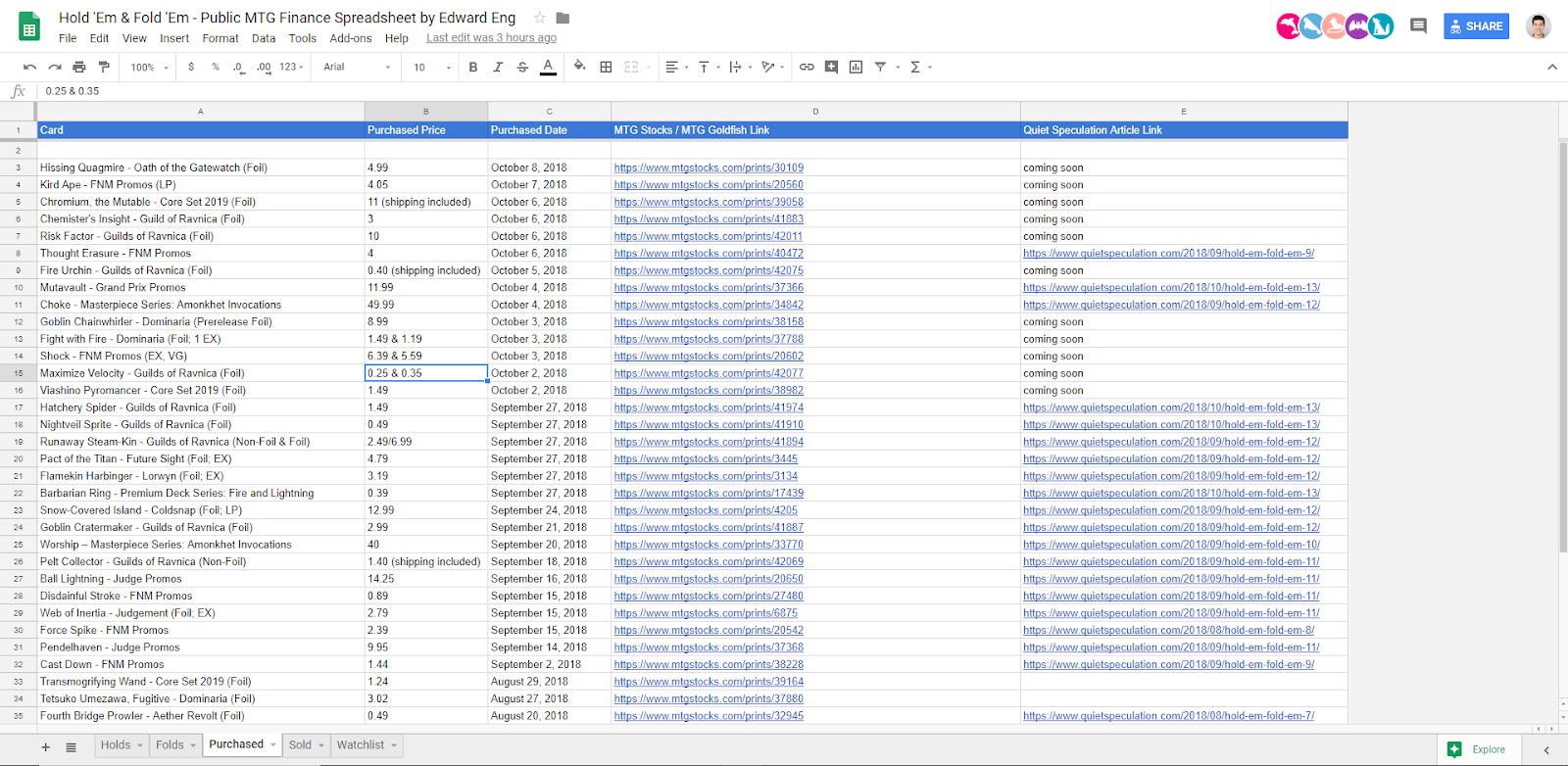Screen dimensions: 1568x766
Task: Open the cell borders tool
Action: [606, 67]
